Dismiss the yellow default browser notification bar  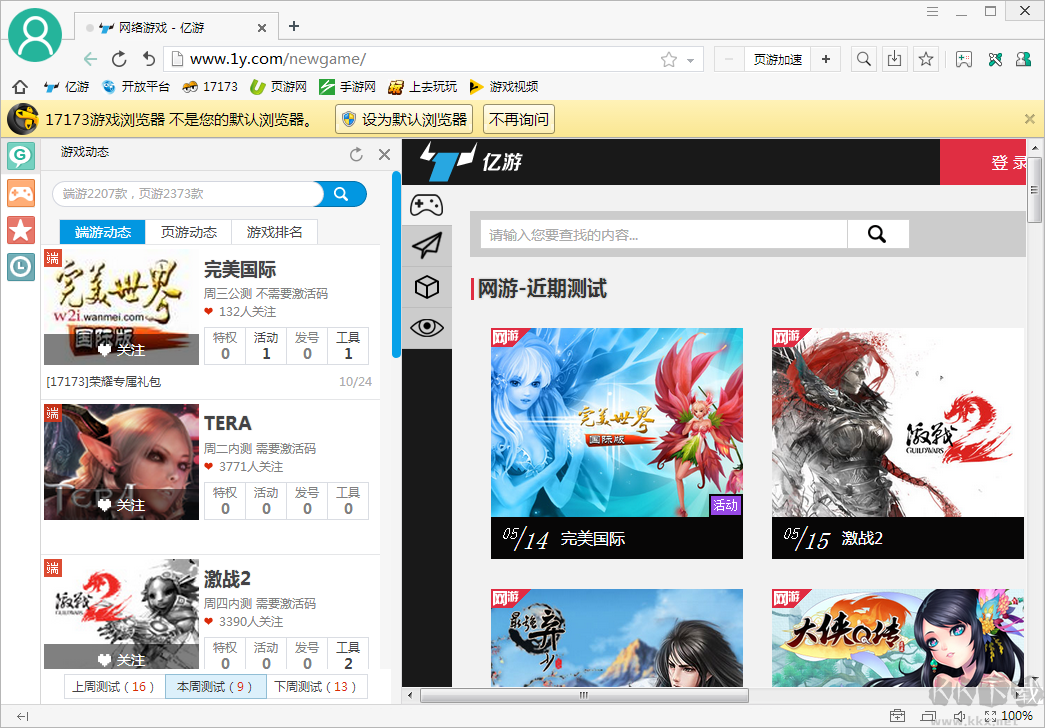tap(1030, 119)
